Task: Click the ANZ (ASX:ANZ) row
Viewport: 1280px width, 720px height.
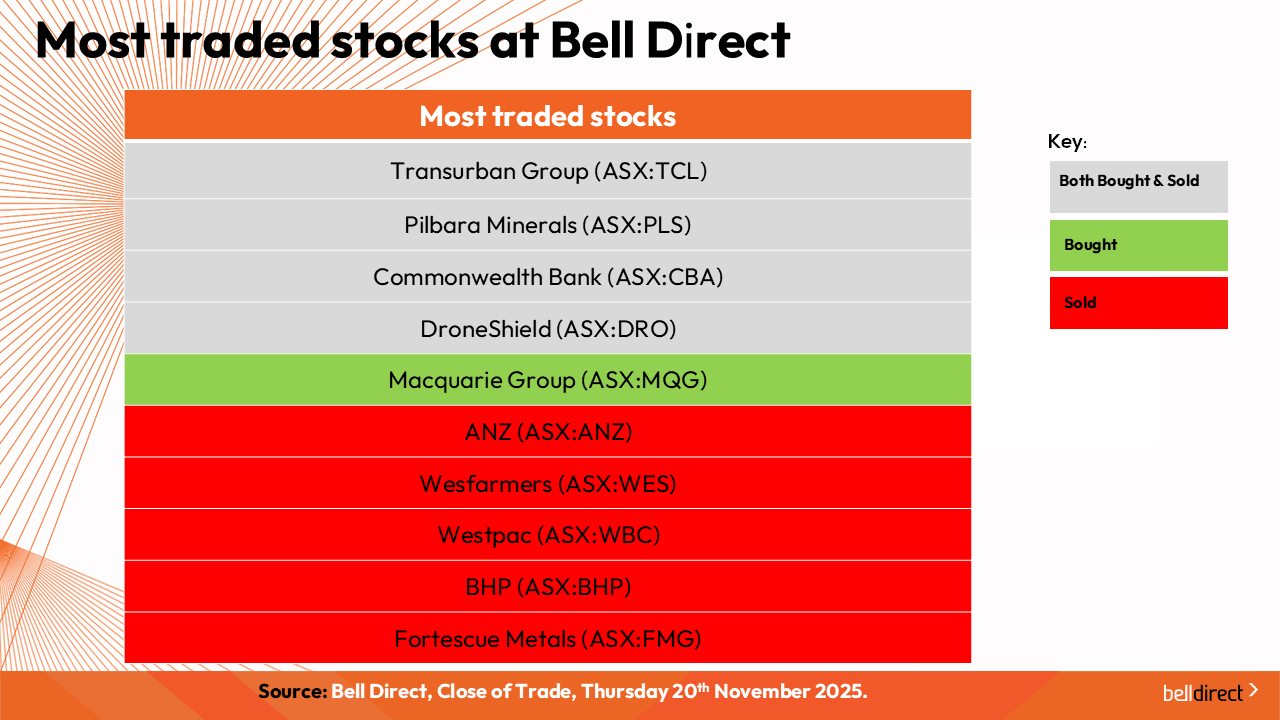Action: point(548,432)
